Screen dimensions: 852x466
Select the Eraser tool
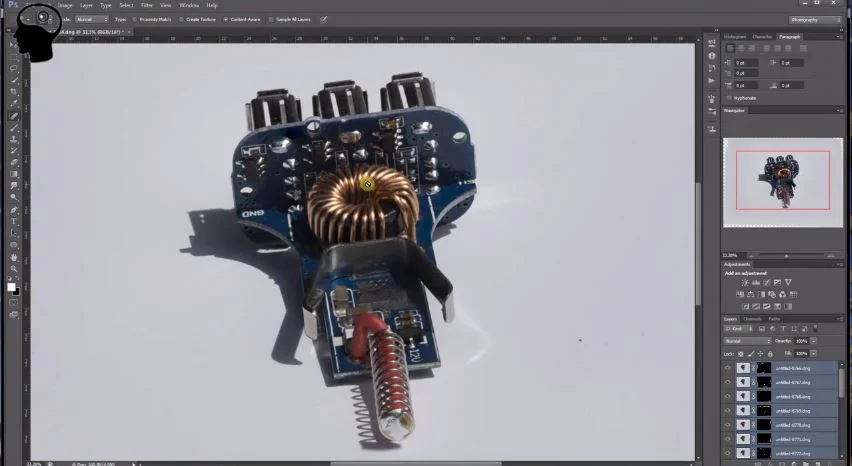14,162
